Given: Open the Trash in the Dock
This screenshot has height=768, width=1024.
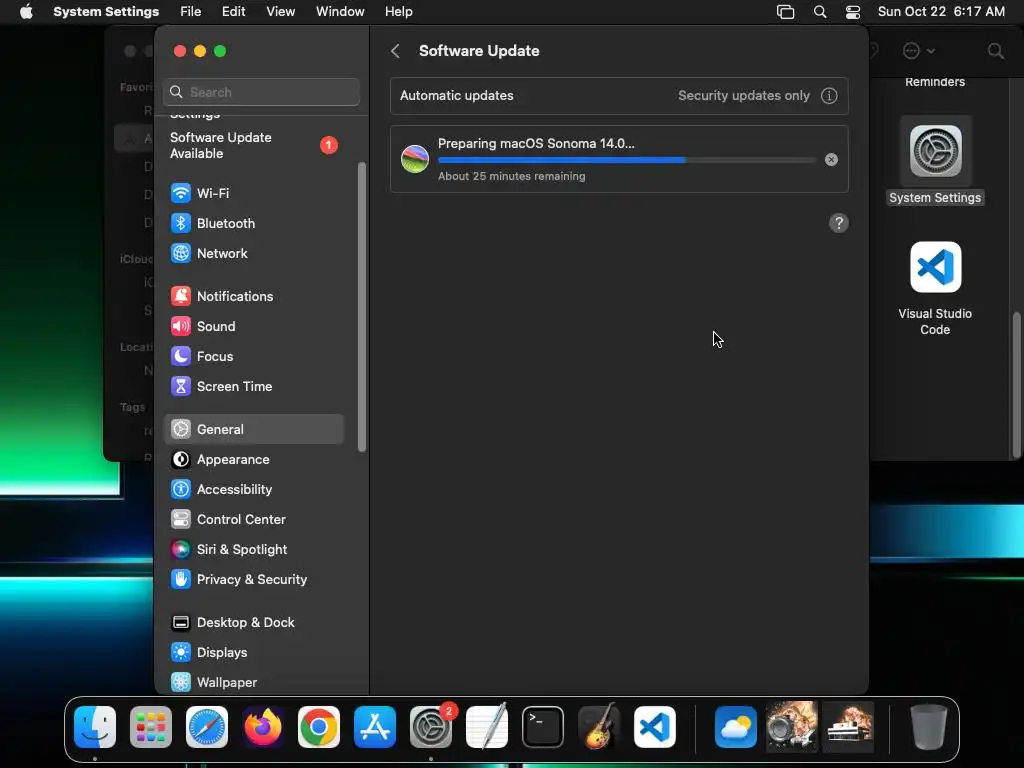Looking at the screenshot, I should (x=929, y=727).
